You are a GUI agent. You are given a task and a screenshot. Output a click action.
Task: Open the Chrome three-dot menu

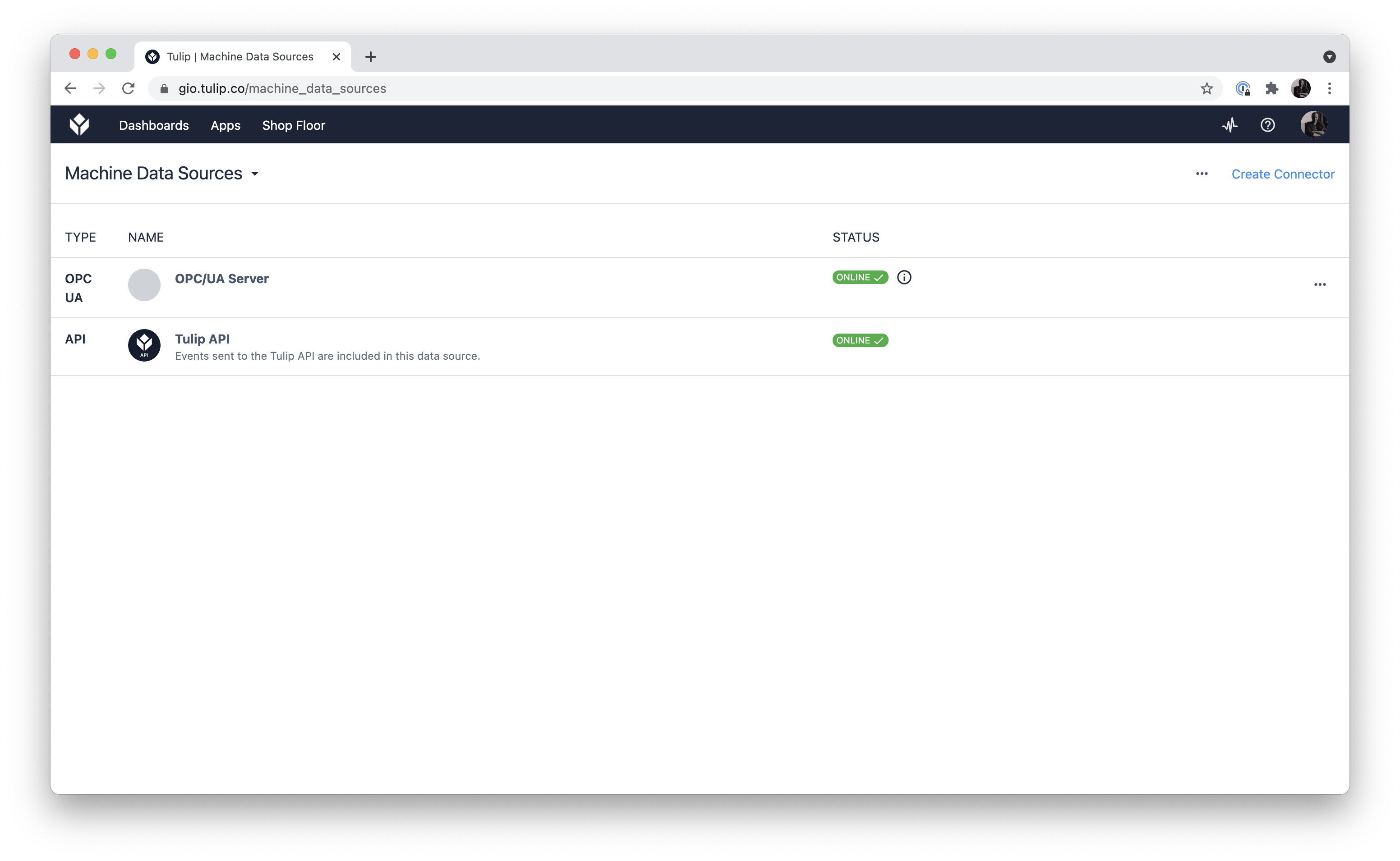(1329, 88)
